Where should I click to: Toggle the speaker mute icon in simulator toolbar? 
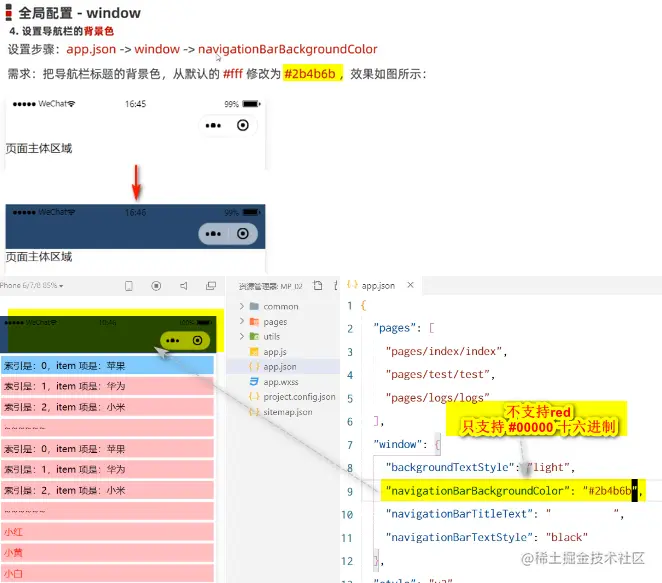tap(184, 286)
